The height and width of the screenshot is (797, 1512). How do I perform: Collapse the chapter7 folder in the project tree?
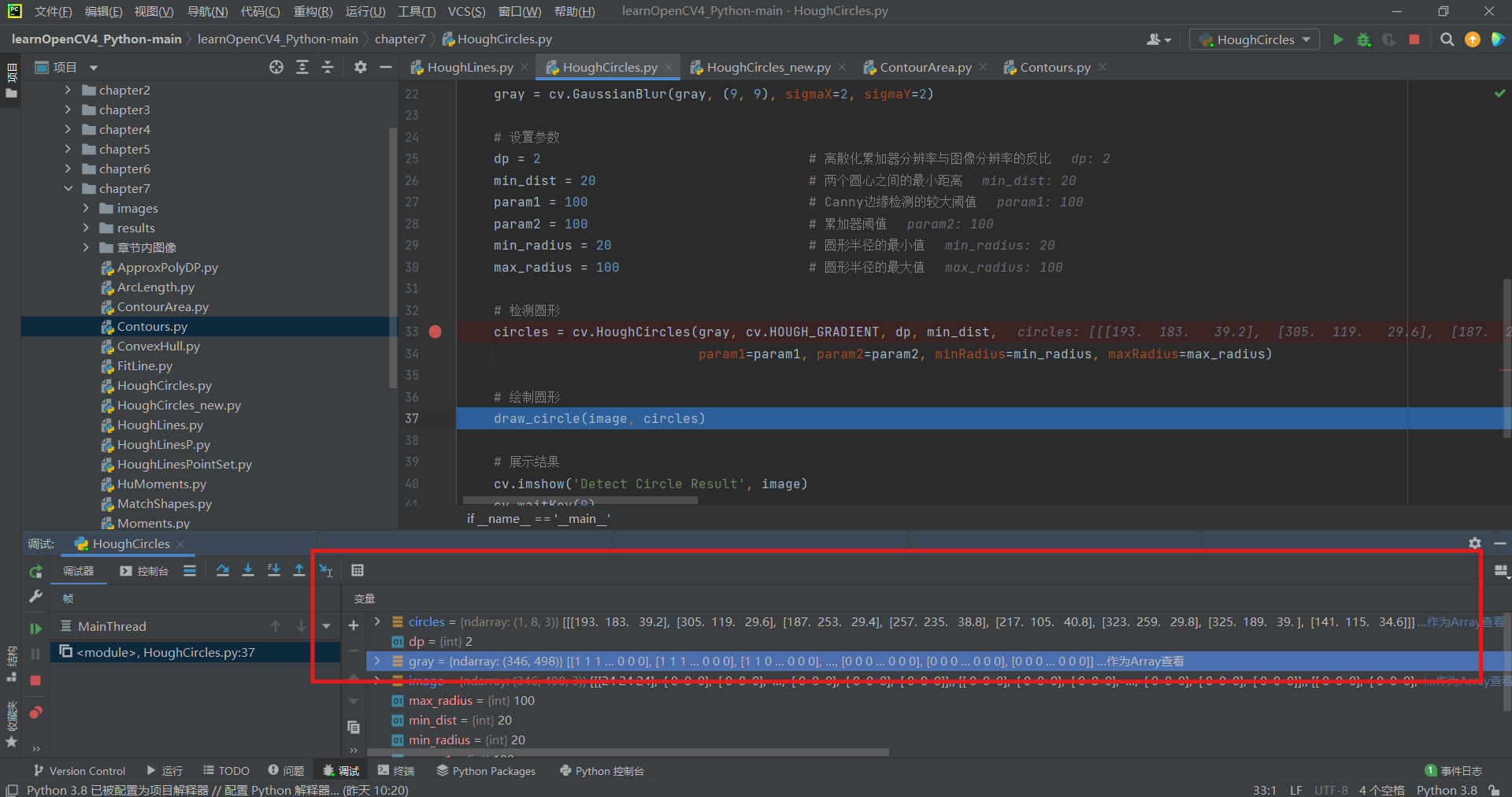(x=69, y=188)
